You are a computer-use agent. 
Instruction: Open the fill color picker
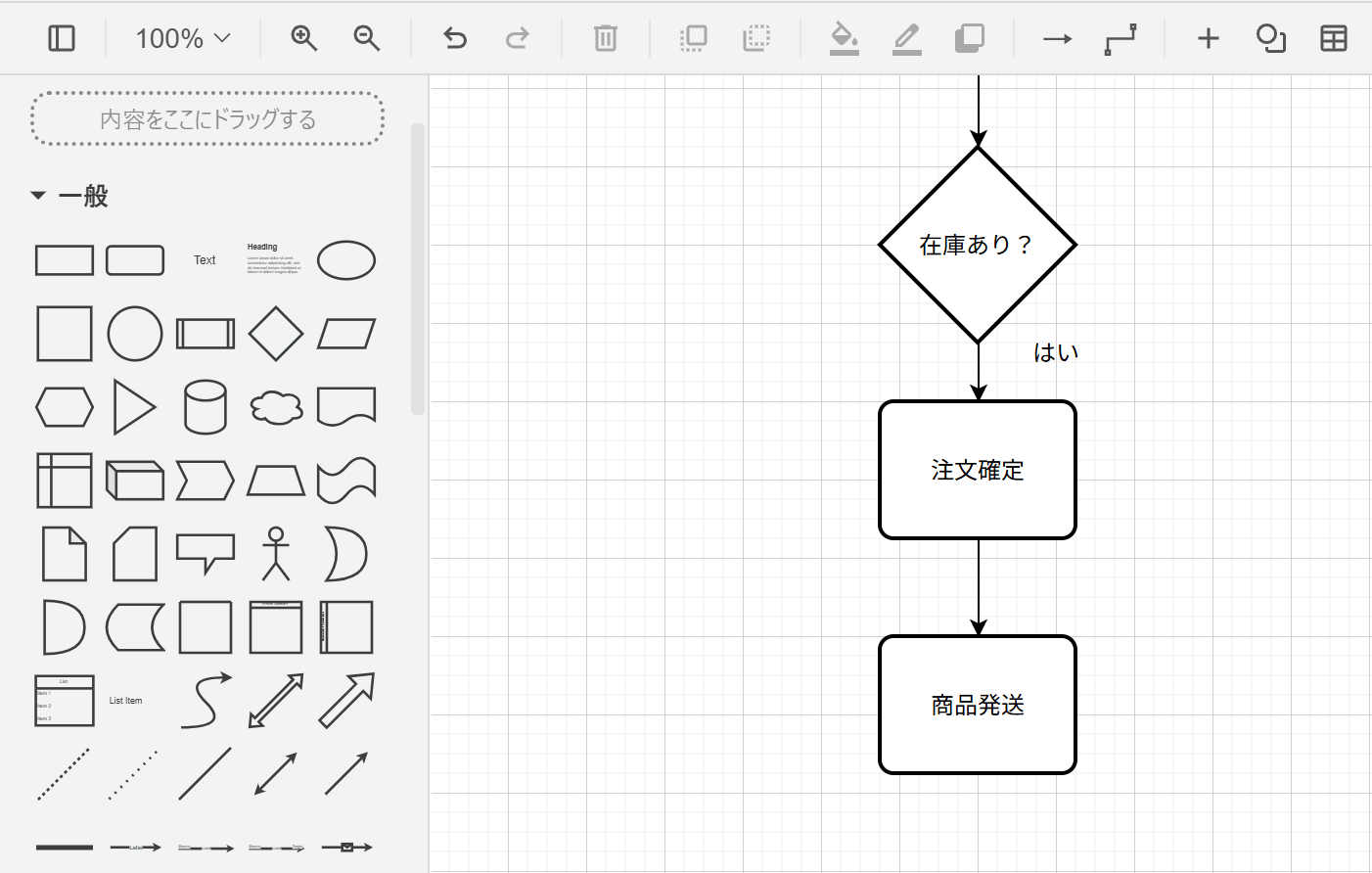[844, 39]
